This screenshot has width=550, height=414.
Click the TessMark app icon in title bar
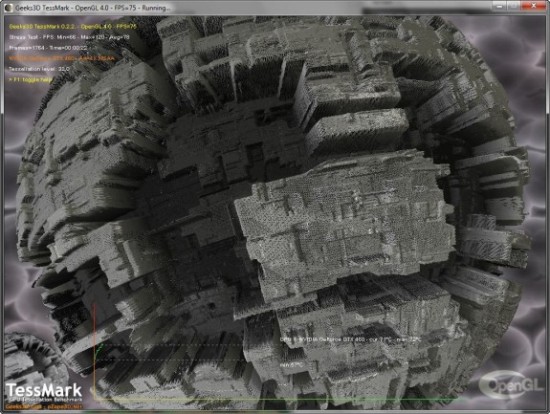pyautogui.click(x=8, y=7)
